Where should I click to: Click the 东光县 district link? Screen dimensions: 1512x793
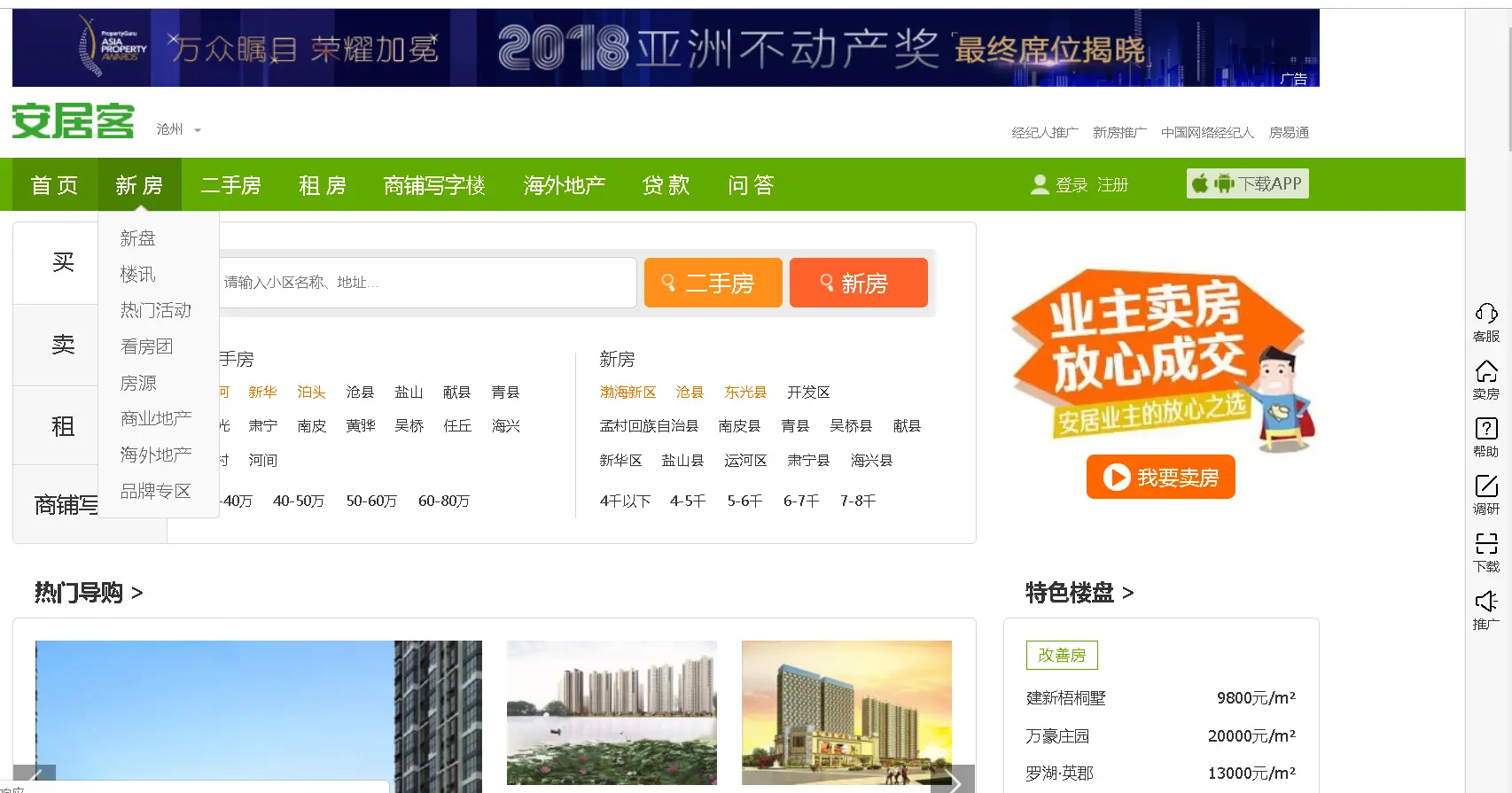coord(745,393)
